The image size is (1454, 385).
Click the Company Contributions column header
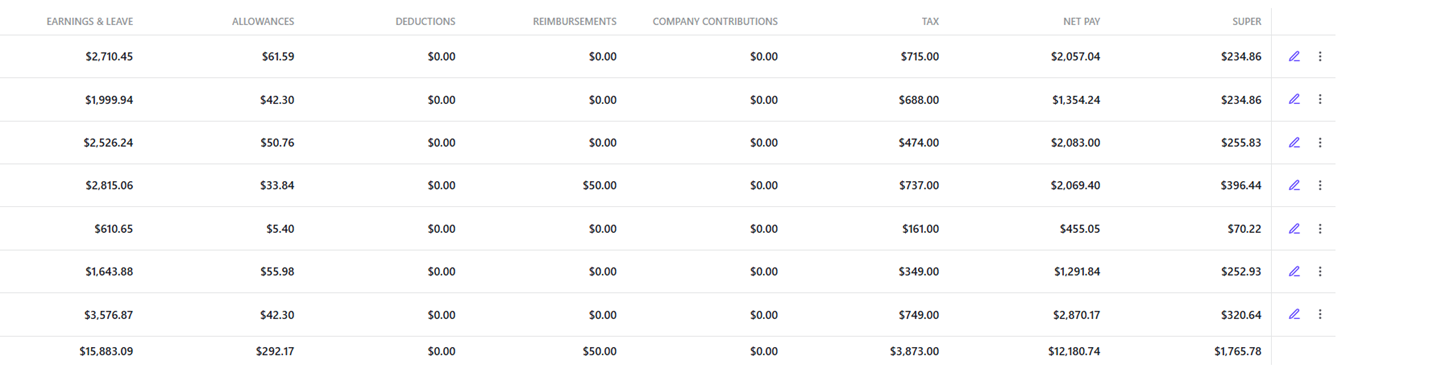[x=715, y=21]
